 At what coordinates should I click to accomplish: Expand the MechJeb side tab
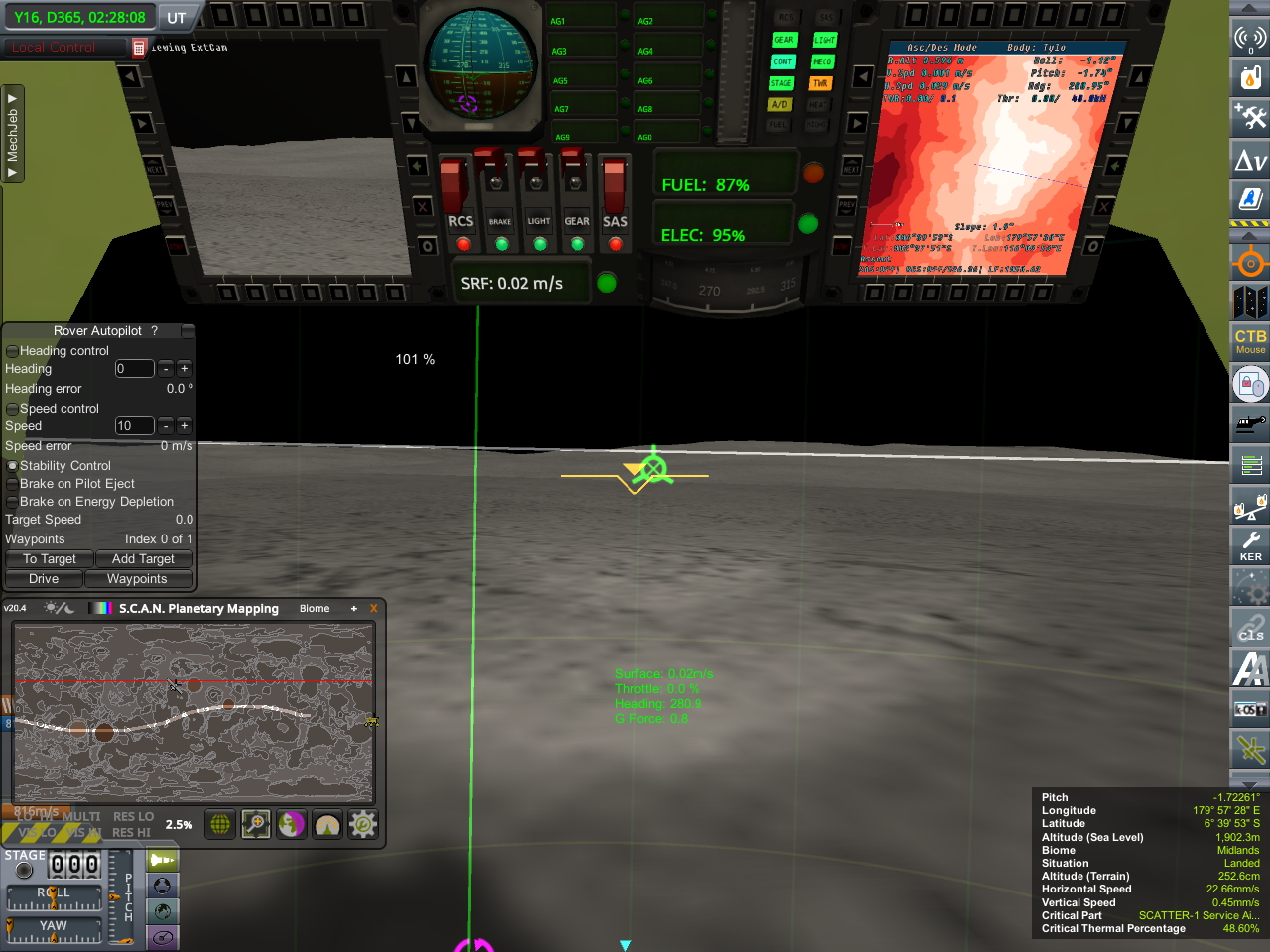point(12,134)
